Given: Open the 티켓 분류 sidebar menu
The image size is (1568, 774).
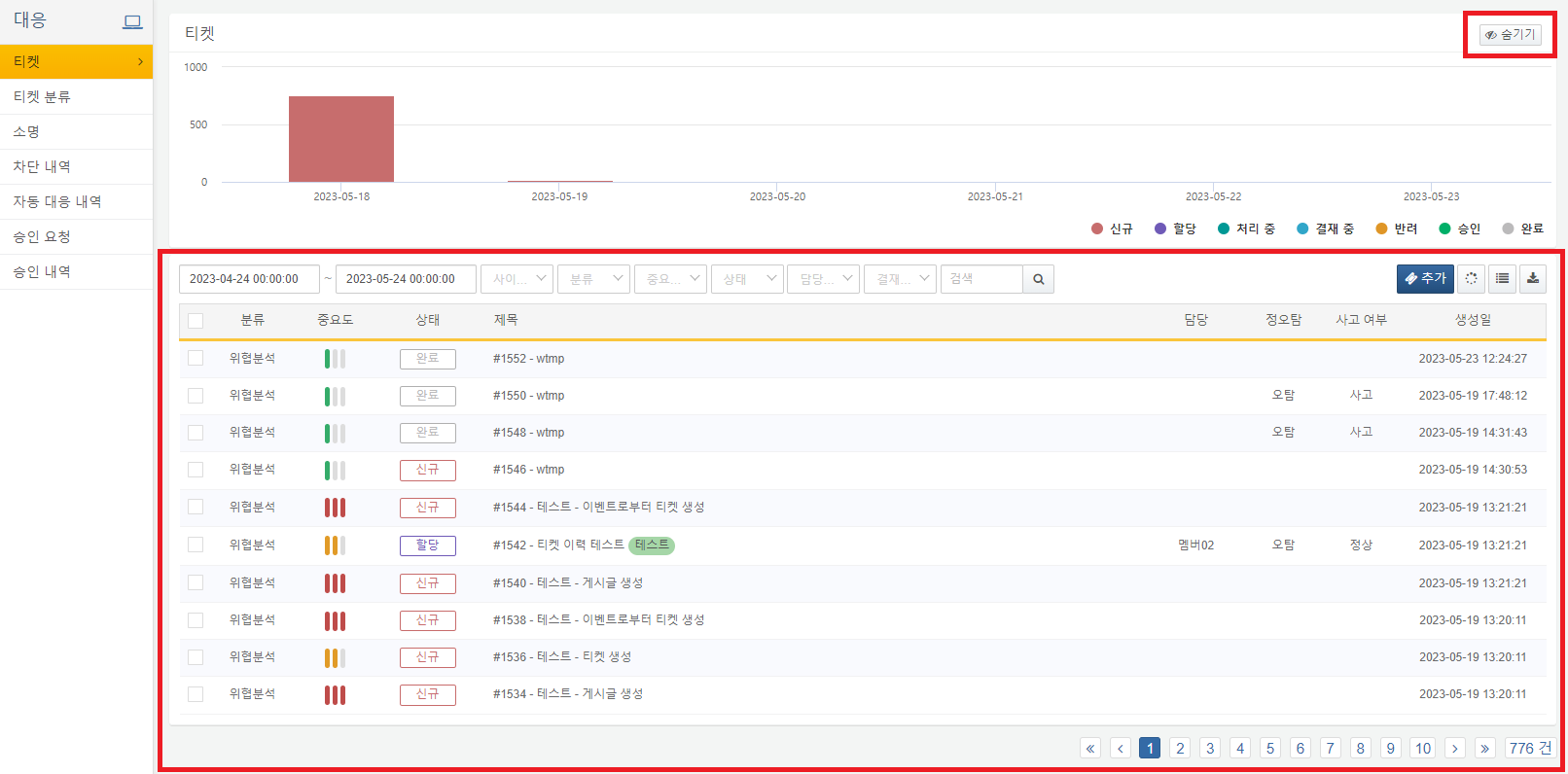Looking at the screenshot, I should [x=76, y=97].
